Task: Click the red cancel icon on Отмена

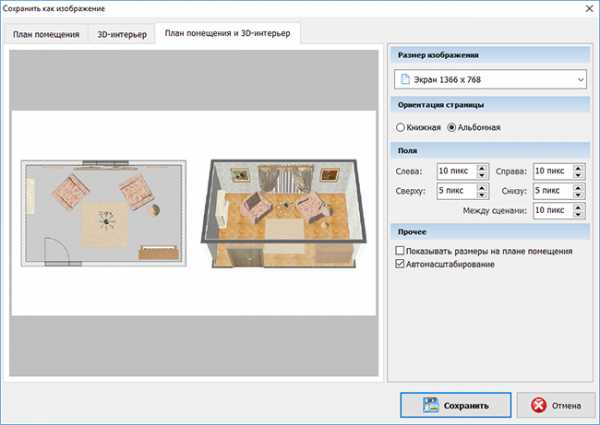Action: (x=537, y=405)
